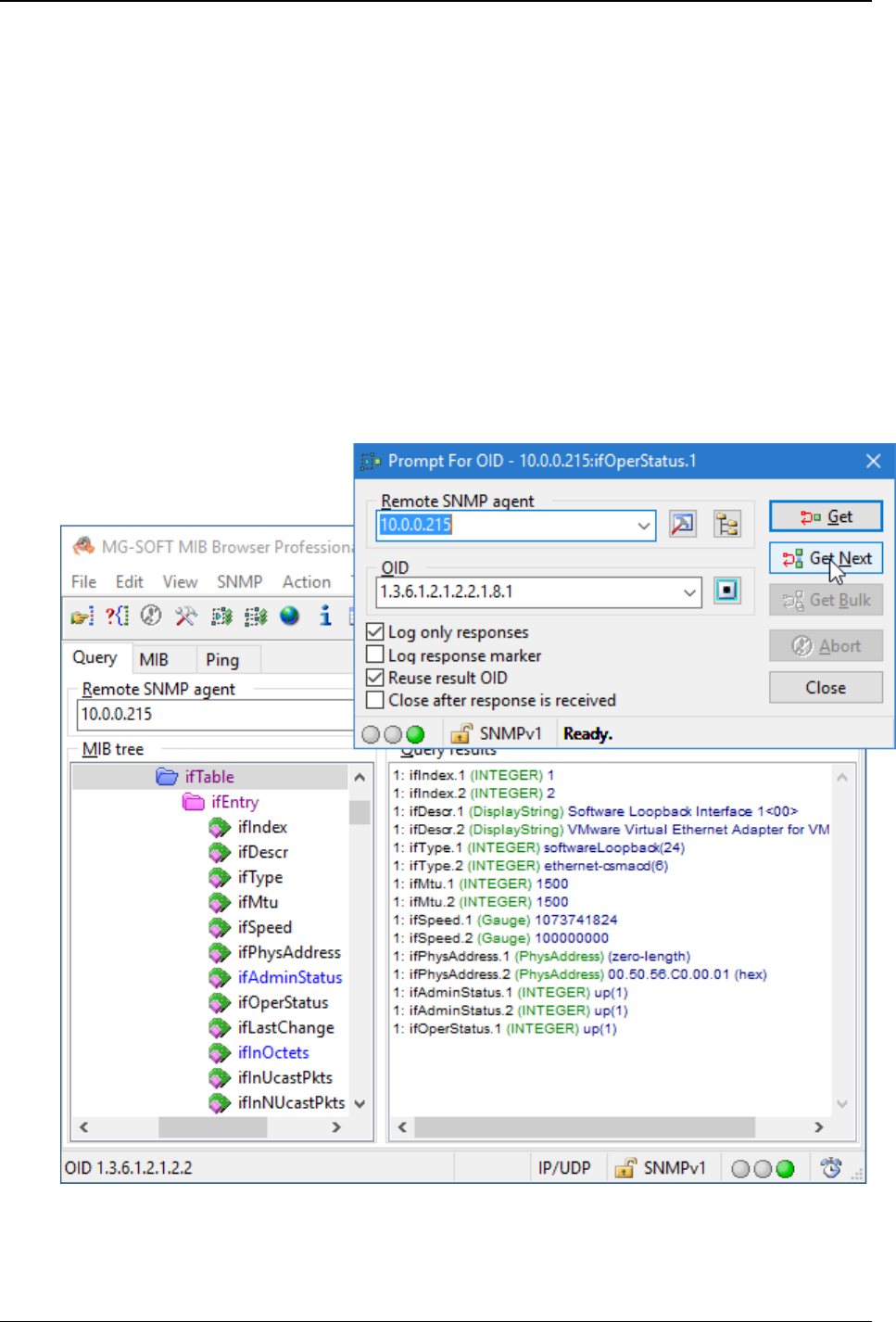
Task: Click the query results horizontal scrollbar thumb
Action: [x=585, y=1127]
